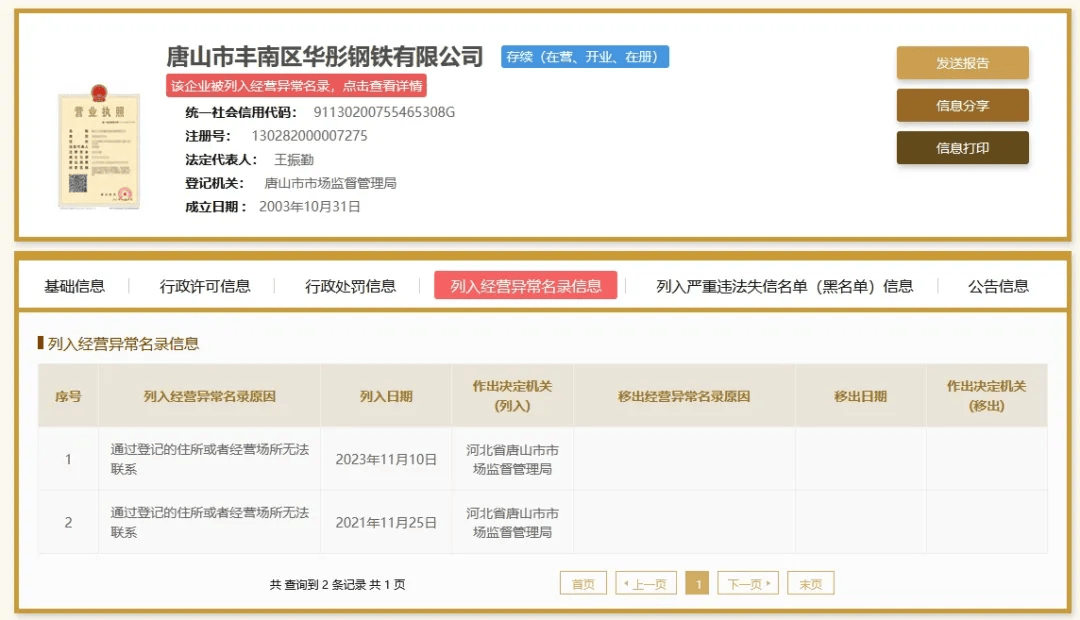Click registration authority 唐山市市场监督管理局
The height and width of the screenshot is (620, 1080).
tap(331, 183)
